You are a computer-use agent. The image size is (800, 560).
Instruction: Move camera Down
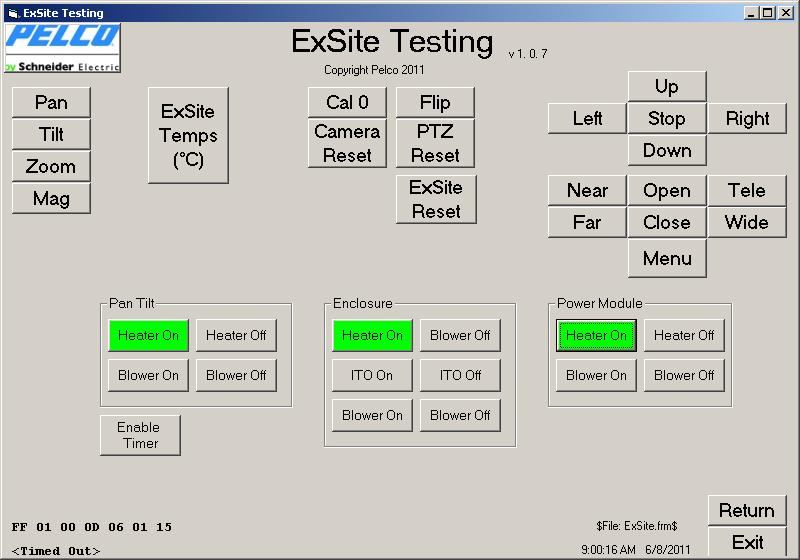[667, 150]
